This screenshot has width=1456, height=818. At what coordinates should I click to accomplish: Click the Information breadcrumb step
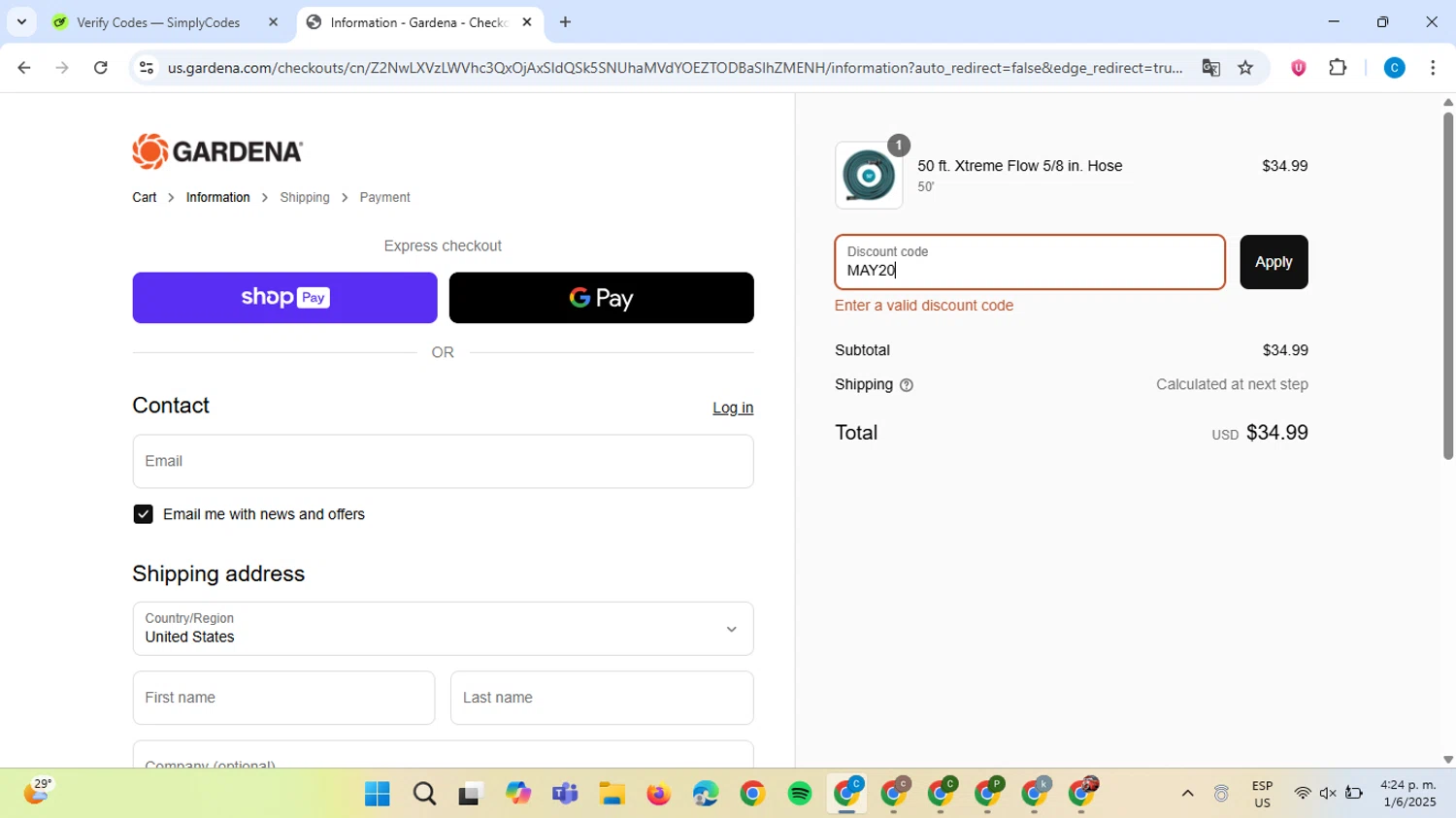click(217, 197)
